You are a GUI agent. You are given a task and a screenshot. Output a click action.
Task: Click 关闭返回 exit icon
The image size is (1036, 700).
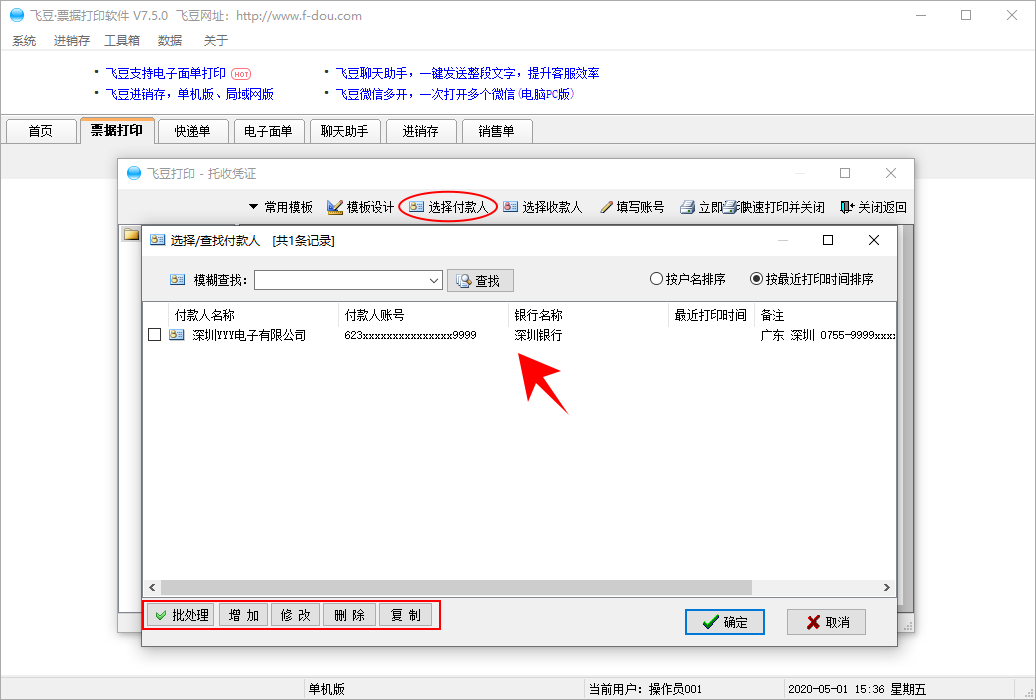(x=847, y=207)
